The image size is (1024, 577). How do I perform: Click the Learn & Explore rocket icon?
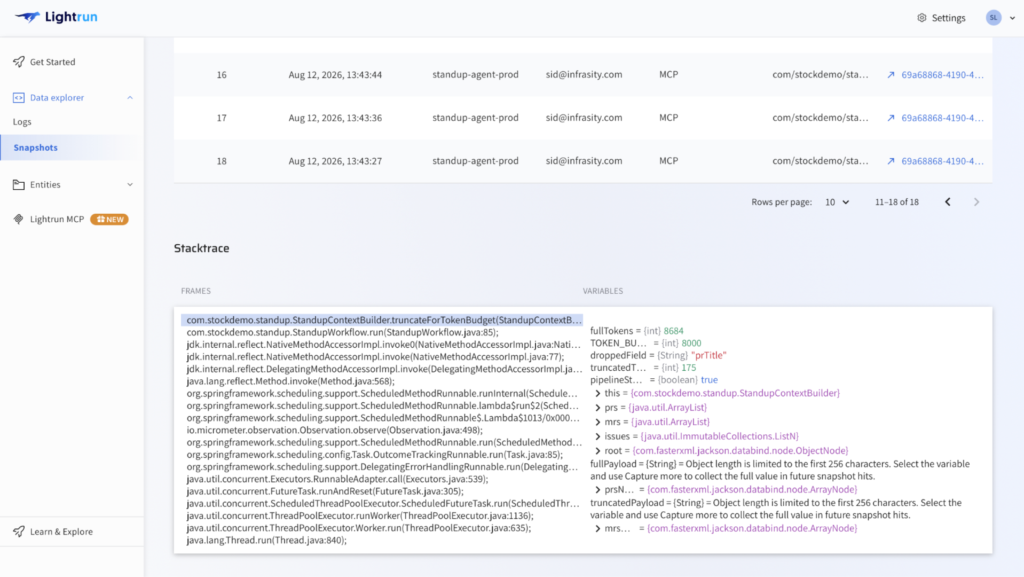pos(18,532)
